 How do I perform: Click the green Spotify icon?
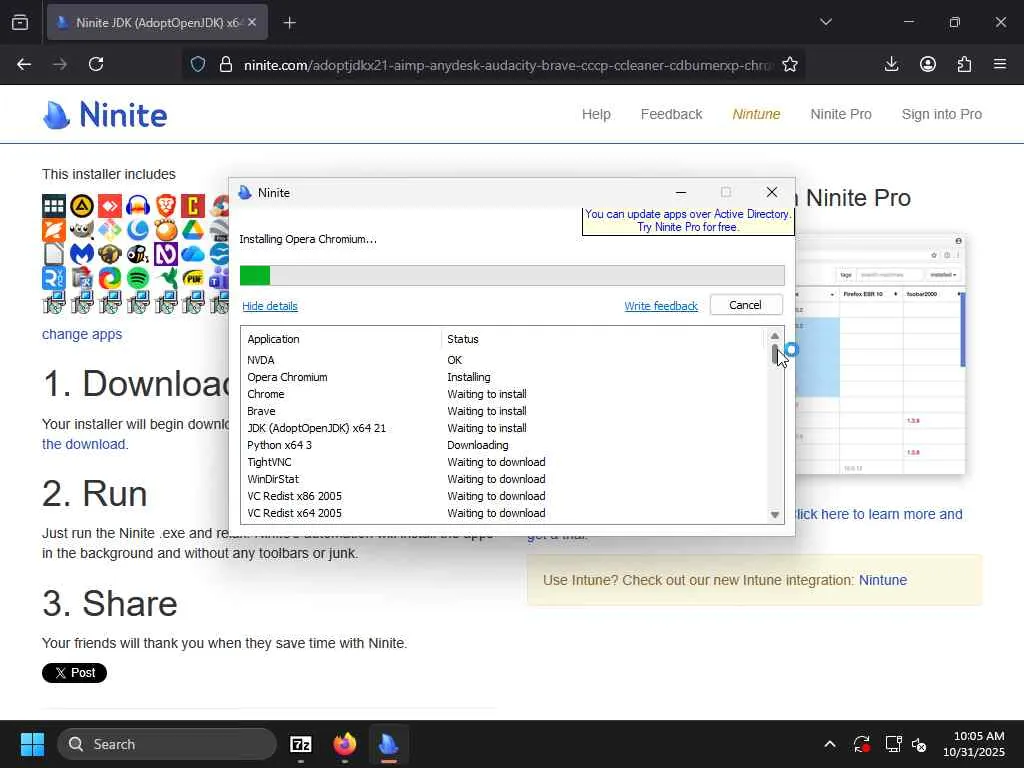tap(138, 278)
